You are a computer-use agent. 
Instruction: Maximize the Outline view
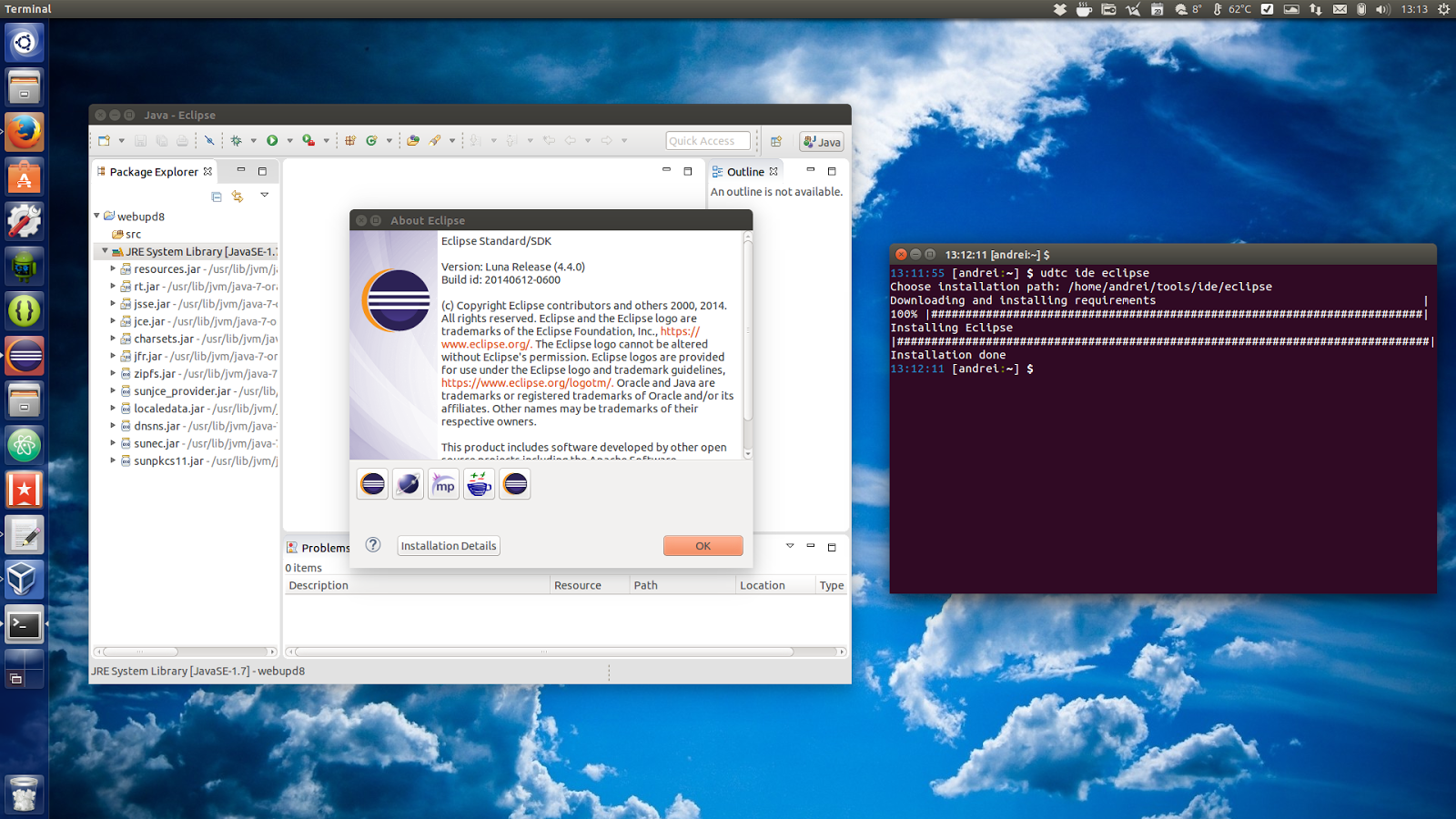click(x=832, y=170)
